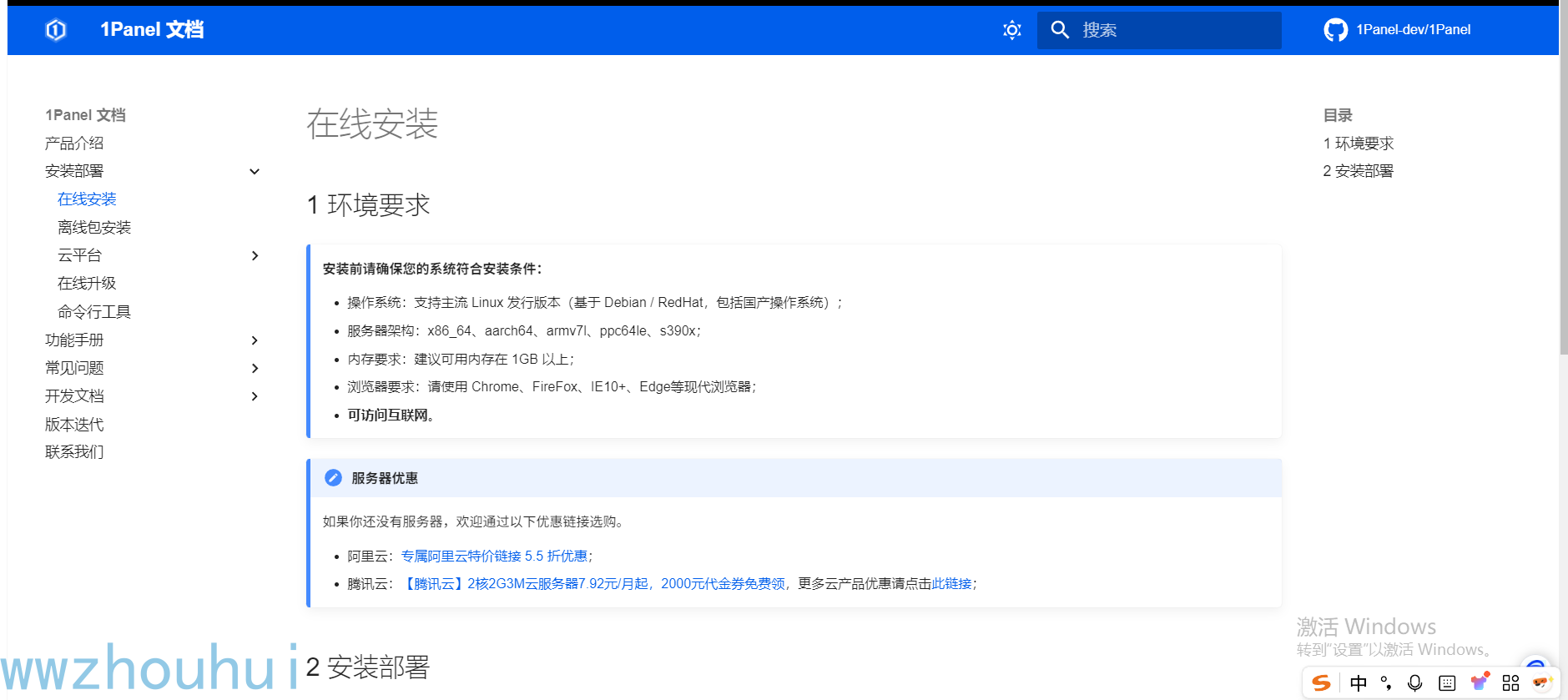
Task: Click the search magnifier icon
Action: 1060,30
